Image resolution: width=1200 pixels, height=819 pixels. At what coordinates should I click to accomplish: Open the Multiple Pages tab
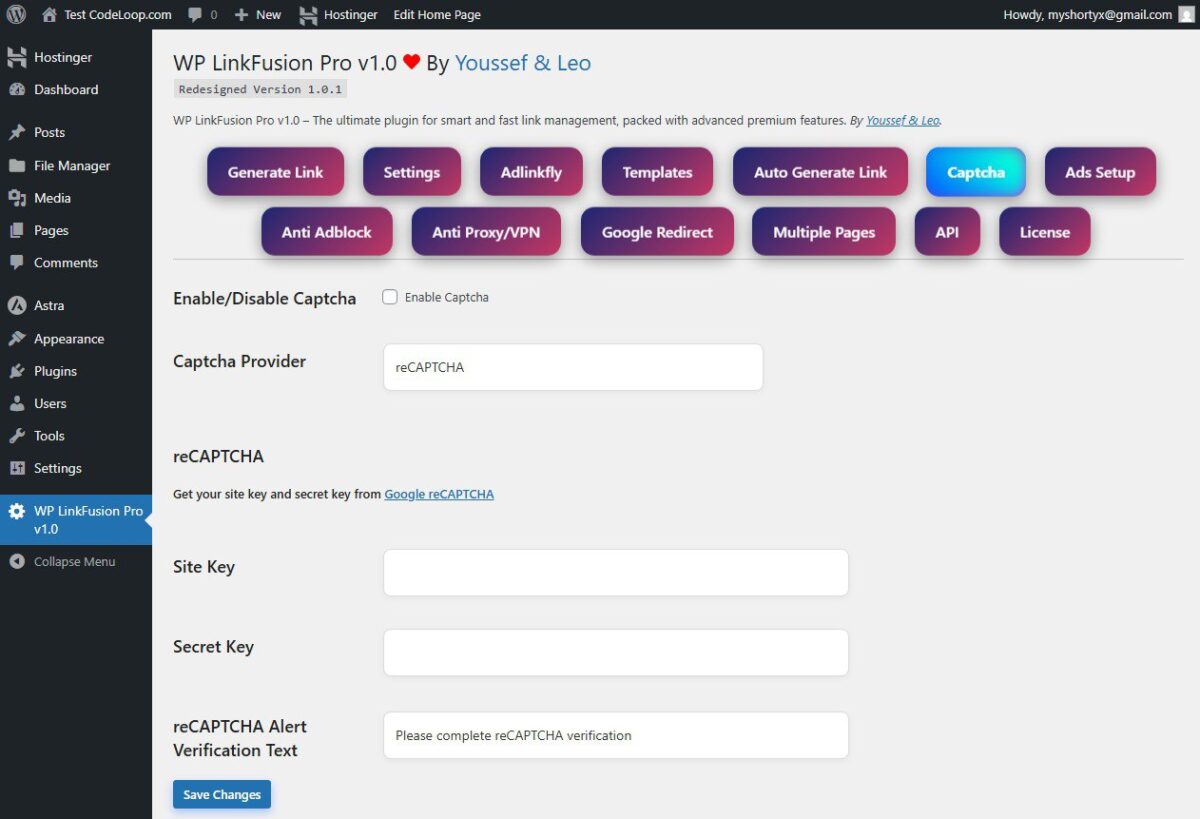pos(824,232)
